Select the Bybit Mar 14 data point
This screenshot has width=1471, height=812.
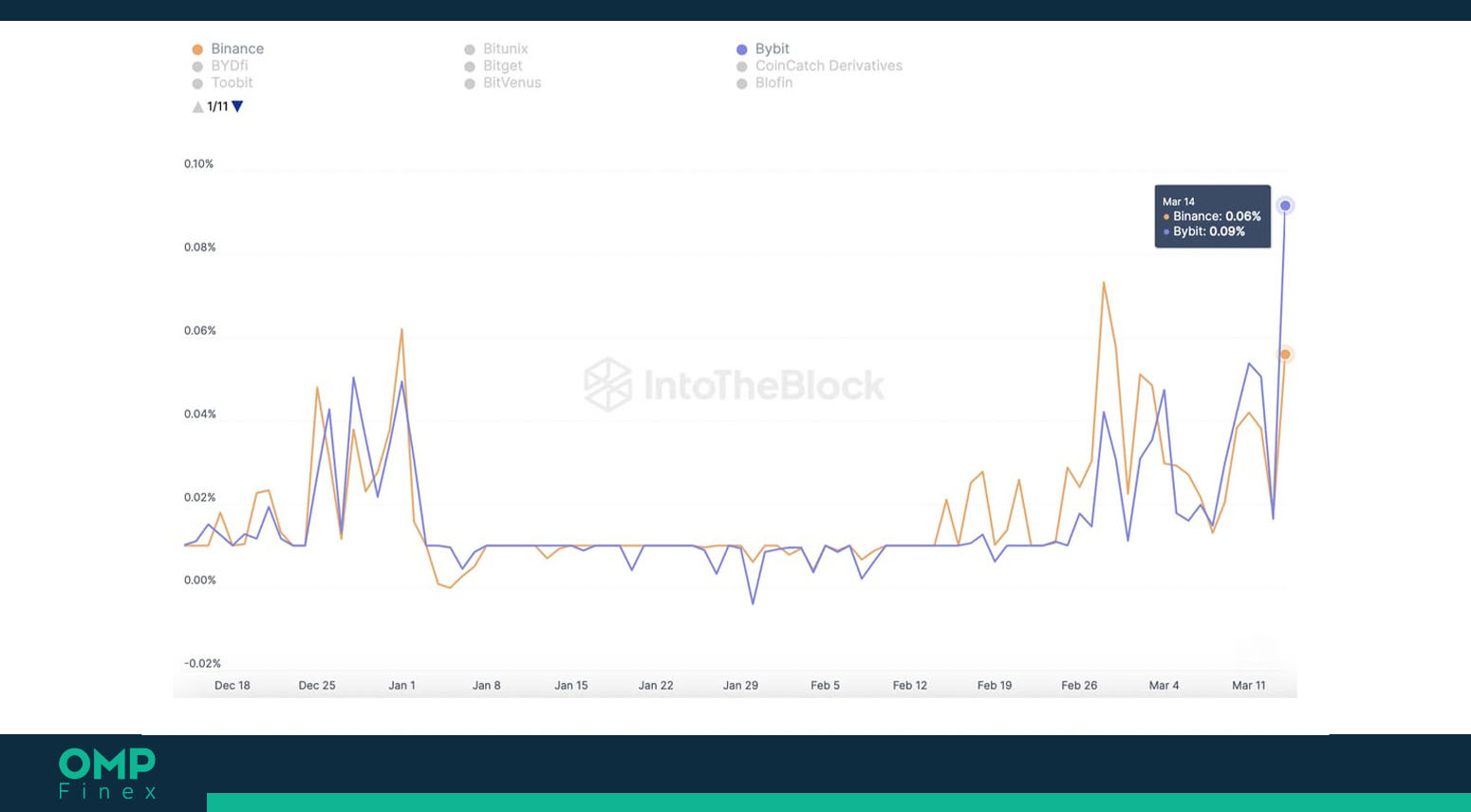click(x=1285, y=205)
